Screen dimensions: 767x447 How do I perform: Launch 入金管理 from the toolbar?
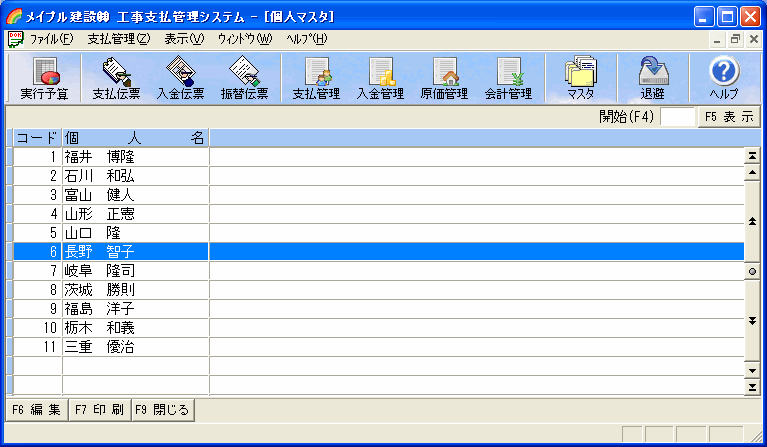pyautogui.click(x=380, y=78)
